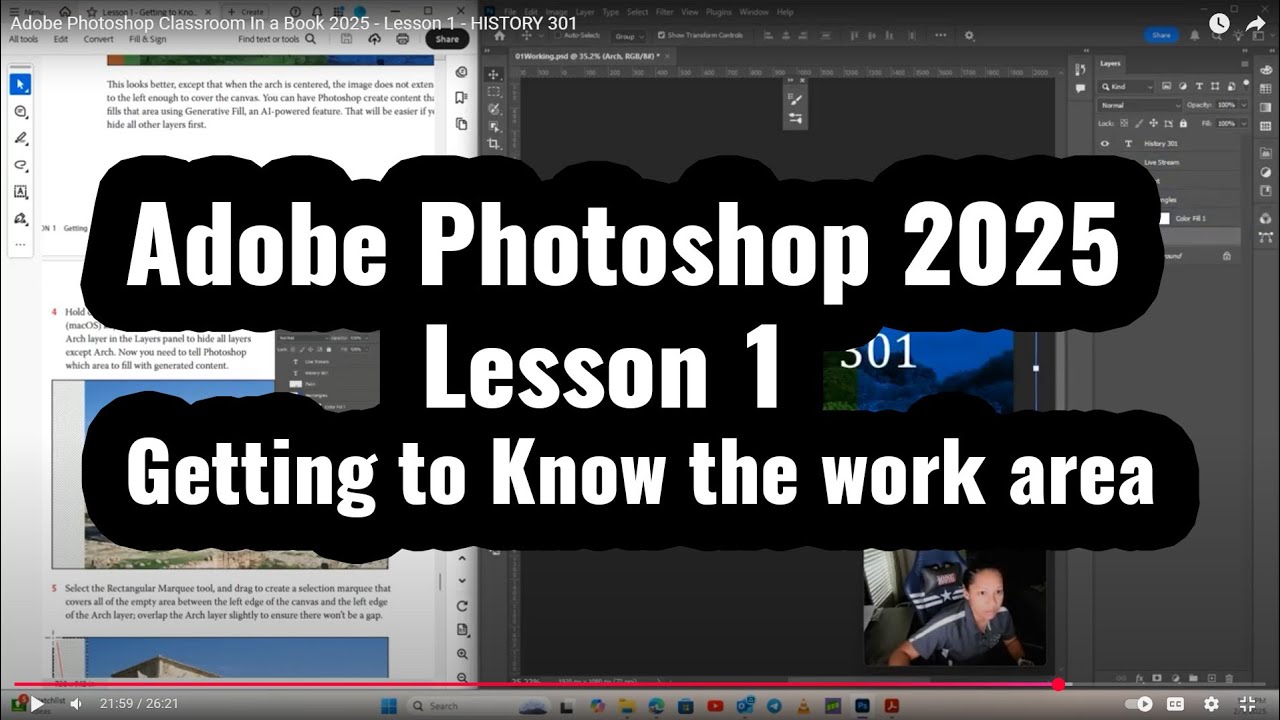Choose Acrobat's highlight pen tool
Viewport: 1280px width, 720px height.
click(21, 139)
